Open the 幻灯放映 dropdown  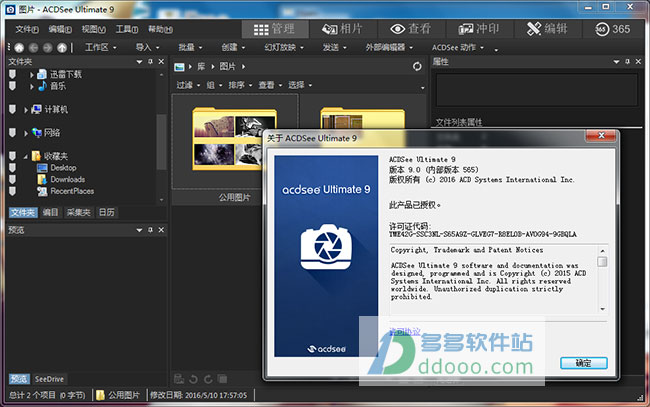pos(284,48)
